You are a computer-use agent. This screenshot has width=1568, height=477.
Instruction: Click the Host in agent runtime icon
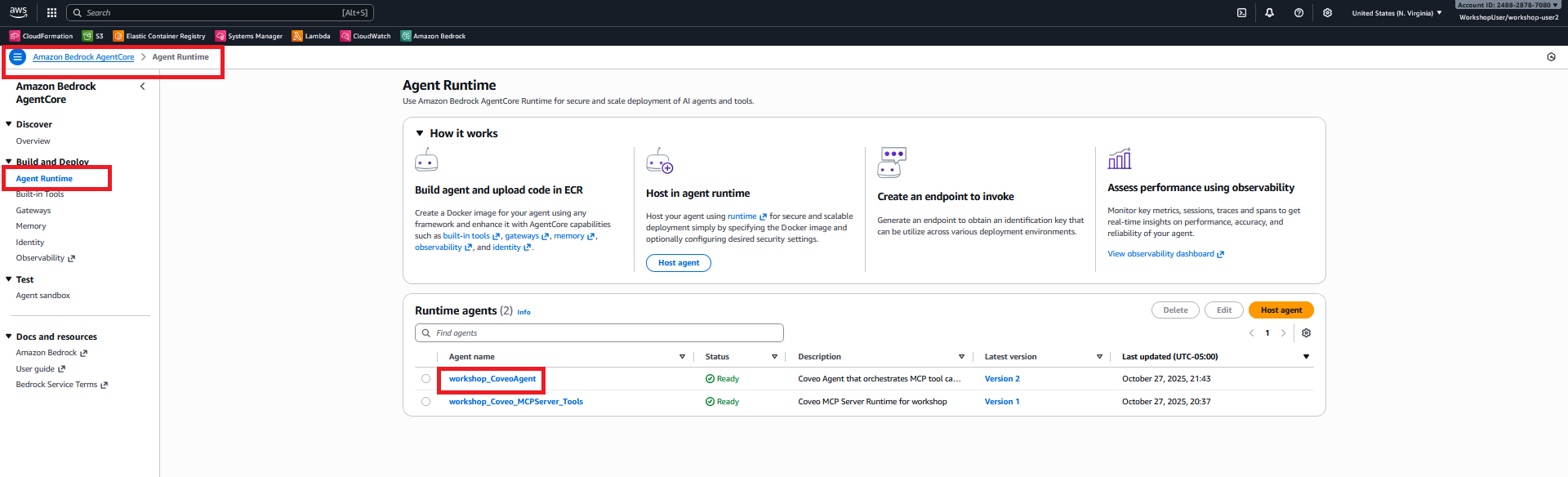(660, 161)
